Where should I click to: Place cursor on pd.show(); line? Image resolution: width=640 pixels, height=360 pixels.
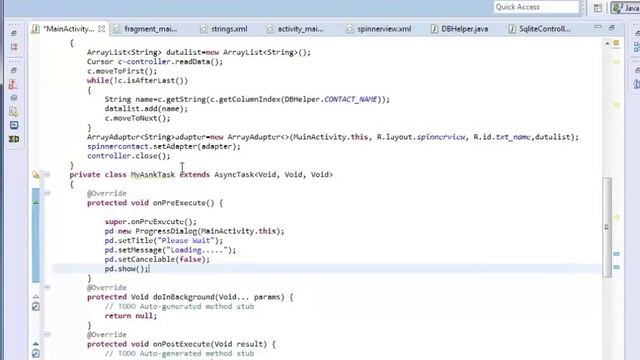127,269
